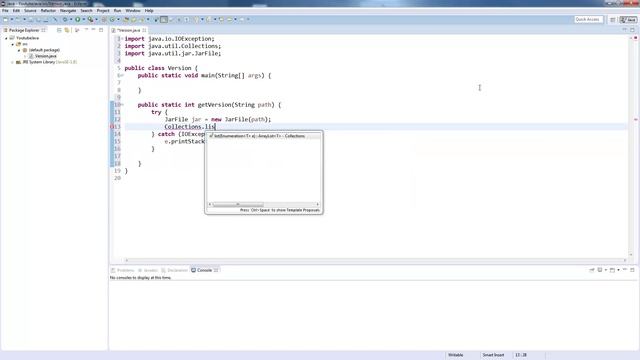Maximize the editor area
Screen dimensions: 640x360
(632, 30)
